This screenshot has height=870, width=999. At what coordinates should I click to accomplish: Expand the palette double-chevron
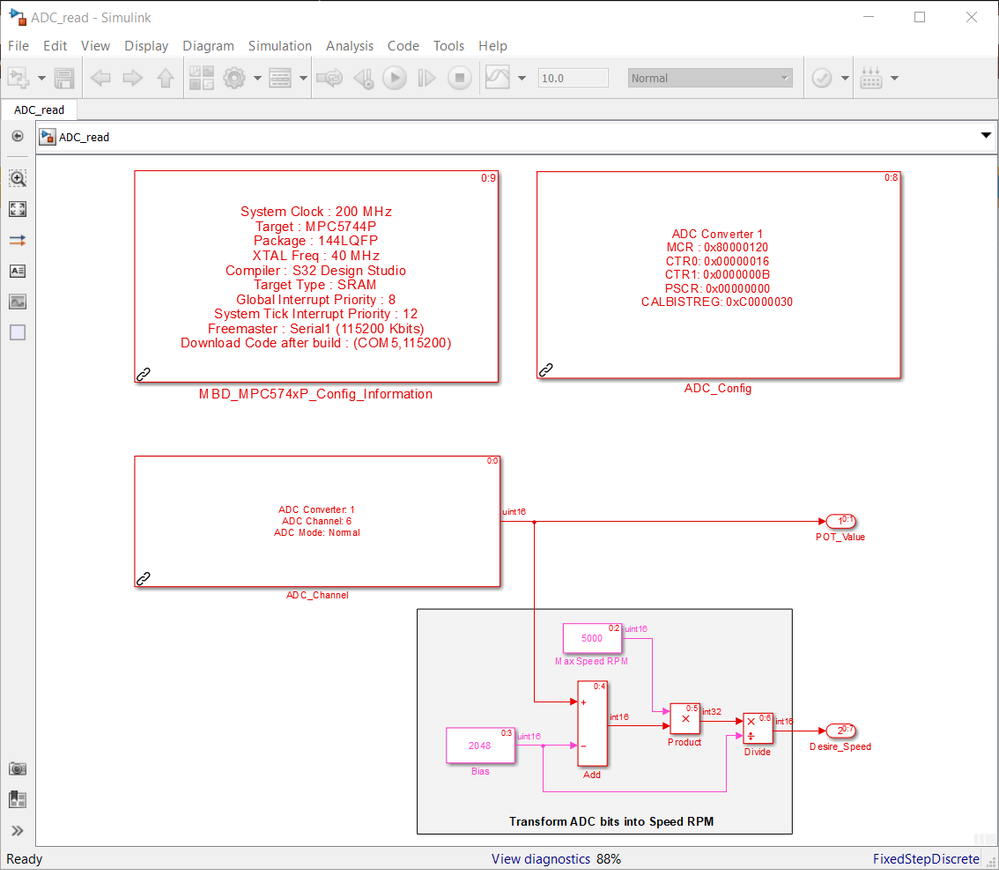(x=18, y=831)
